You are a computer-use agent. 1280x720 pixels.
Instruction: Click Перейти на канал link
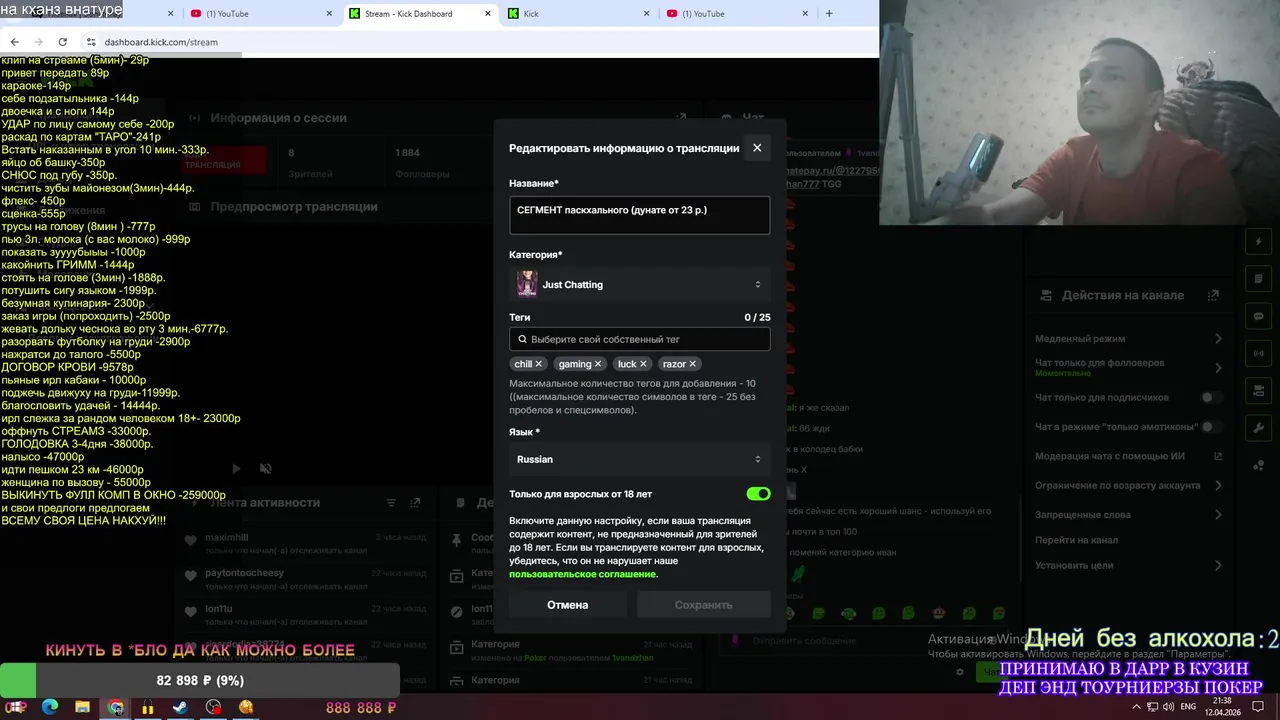(x=1076, y=540)
